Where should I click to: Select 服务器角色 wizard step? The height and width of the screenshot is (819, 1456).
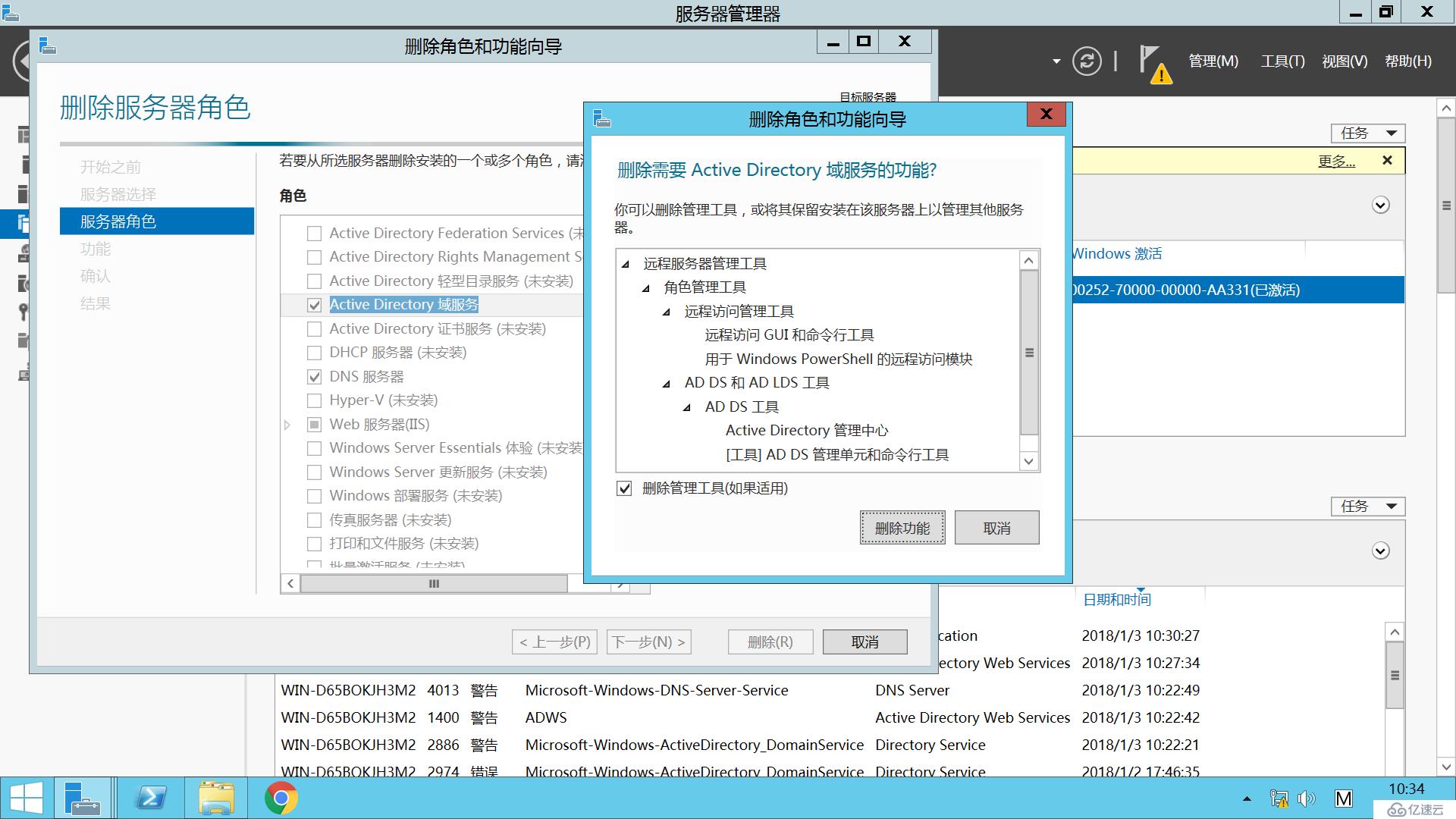[157, 221]
